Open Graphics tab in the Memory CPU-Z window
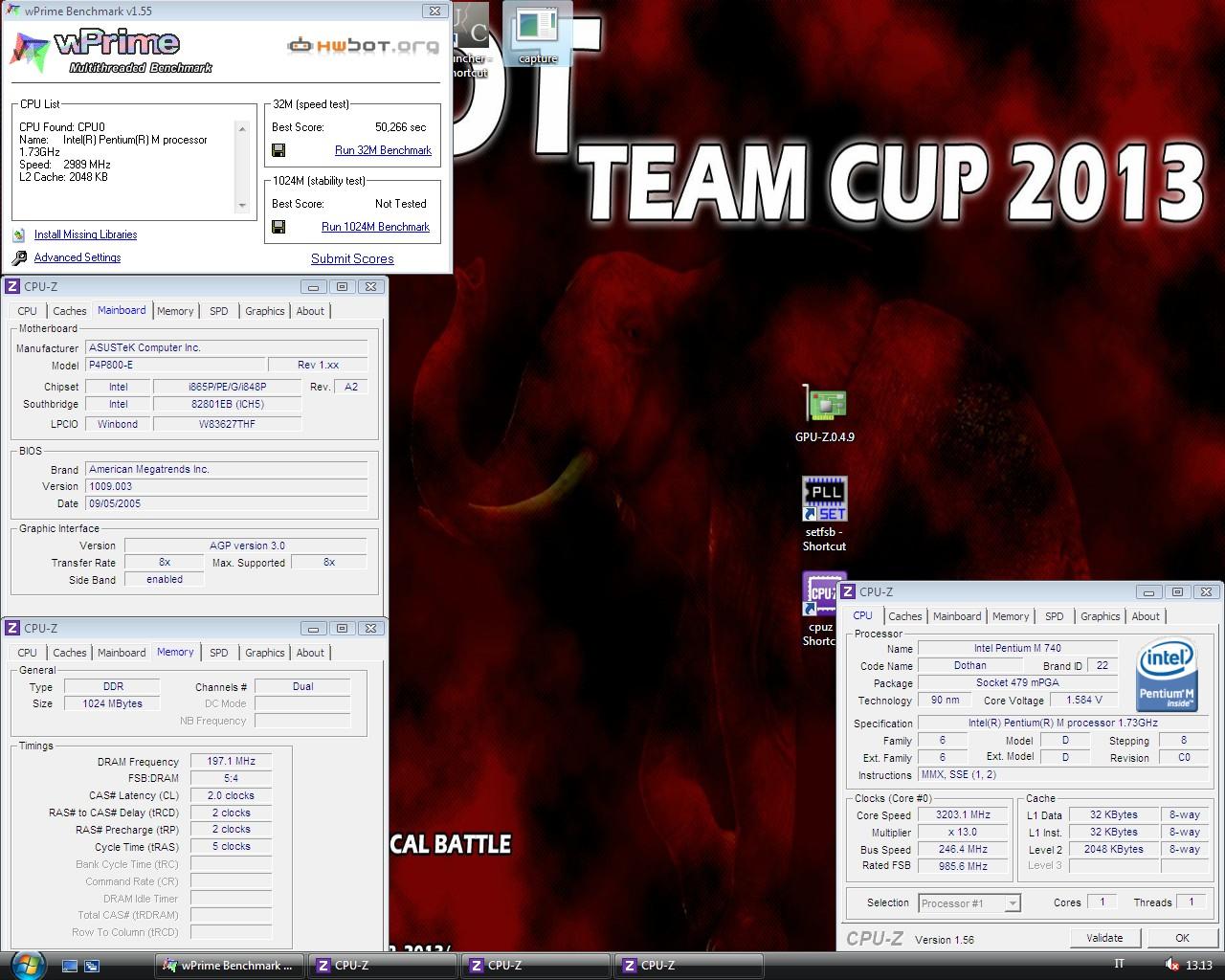 point(265,653)
